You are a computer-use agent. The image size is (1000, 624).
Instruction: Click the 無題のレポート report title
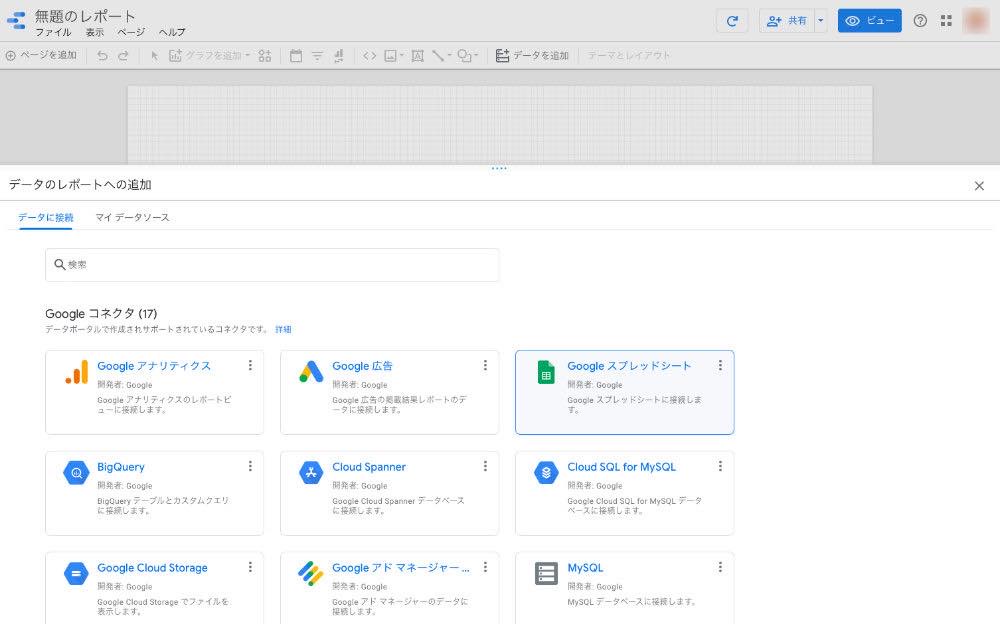[85, 15]
